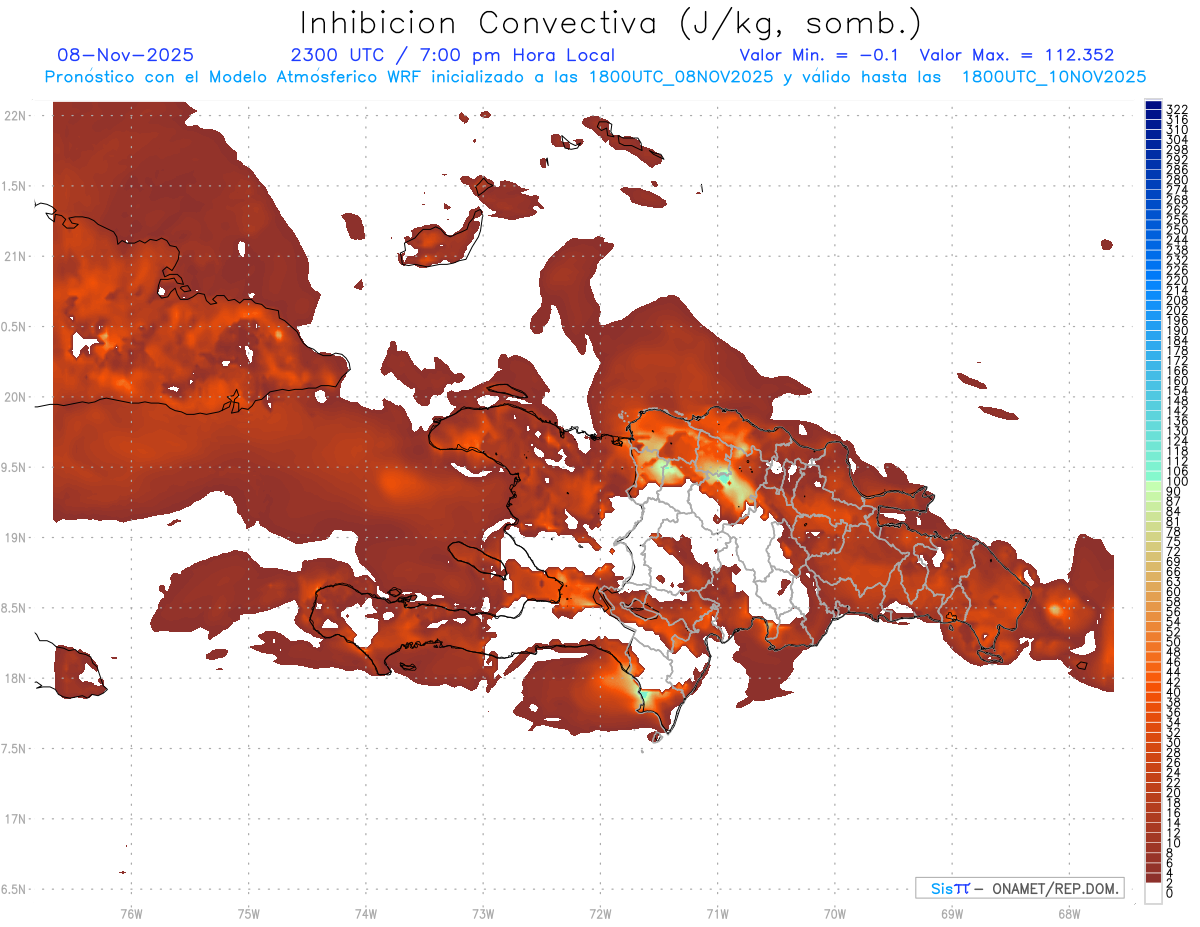Screen dimensions: 1200x927
Task: Click the "9.5N" latitude label
Action: coord(12,467)
